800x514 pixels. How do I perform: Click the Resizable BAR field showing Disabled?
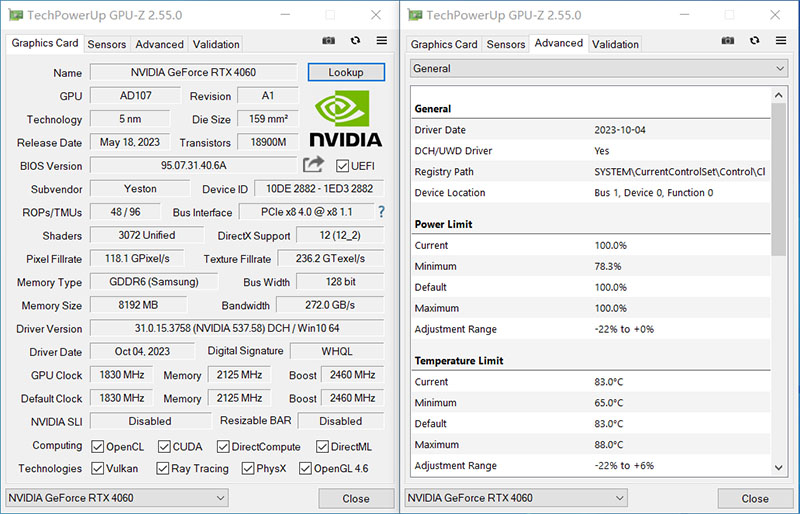341,421
